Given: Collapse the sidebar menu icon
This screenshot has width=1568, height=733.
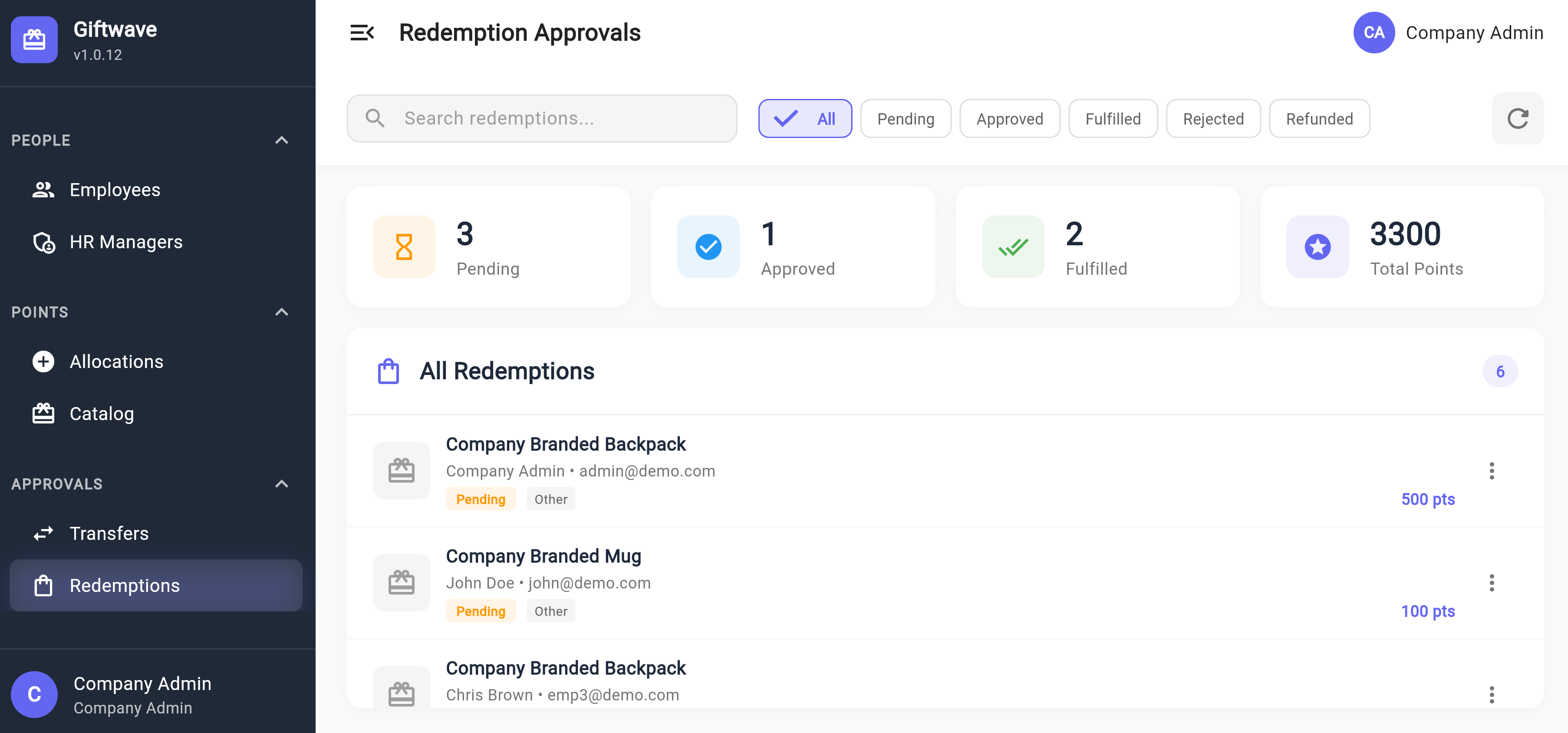Looking at the screenshot, I should click(x=362, y=33).
